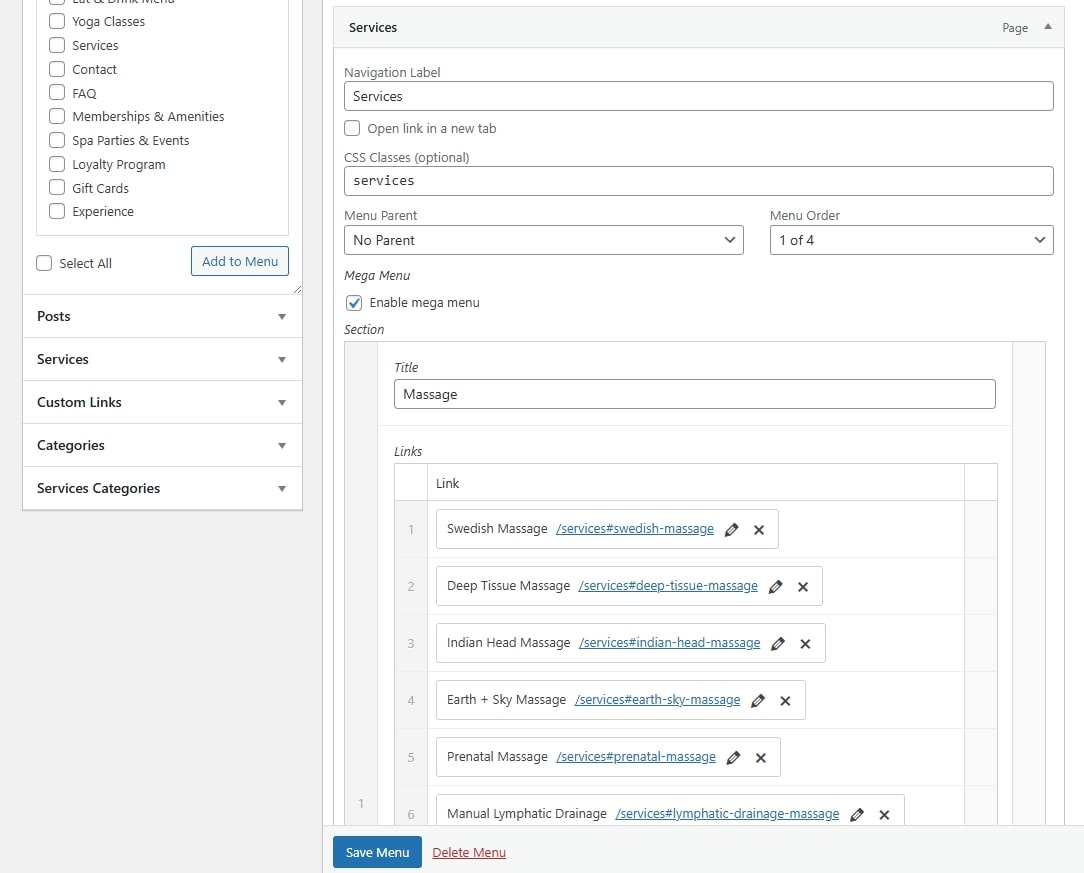The width and height of the screenshot is (1084, 873).
Task: Click the Save Menu button
Action: [x=377, y=852]
